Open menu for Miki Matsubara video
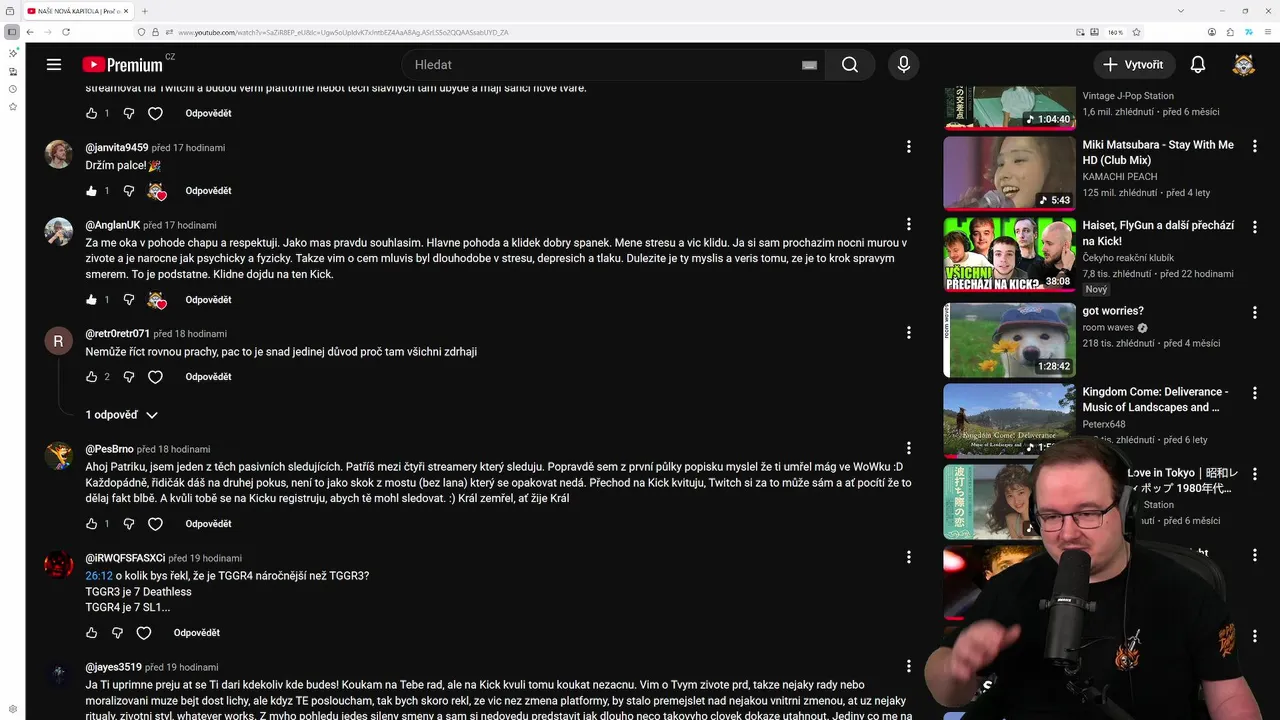Image resolution: width=1280 pixels, height=720 pixels. [x=1255, y=146]
